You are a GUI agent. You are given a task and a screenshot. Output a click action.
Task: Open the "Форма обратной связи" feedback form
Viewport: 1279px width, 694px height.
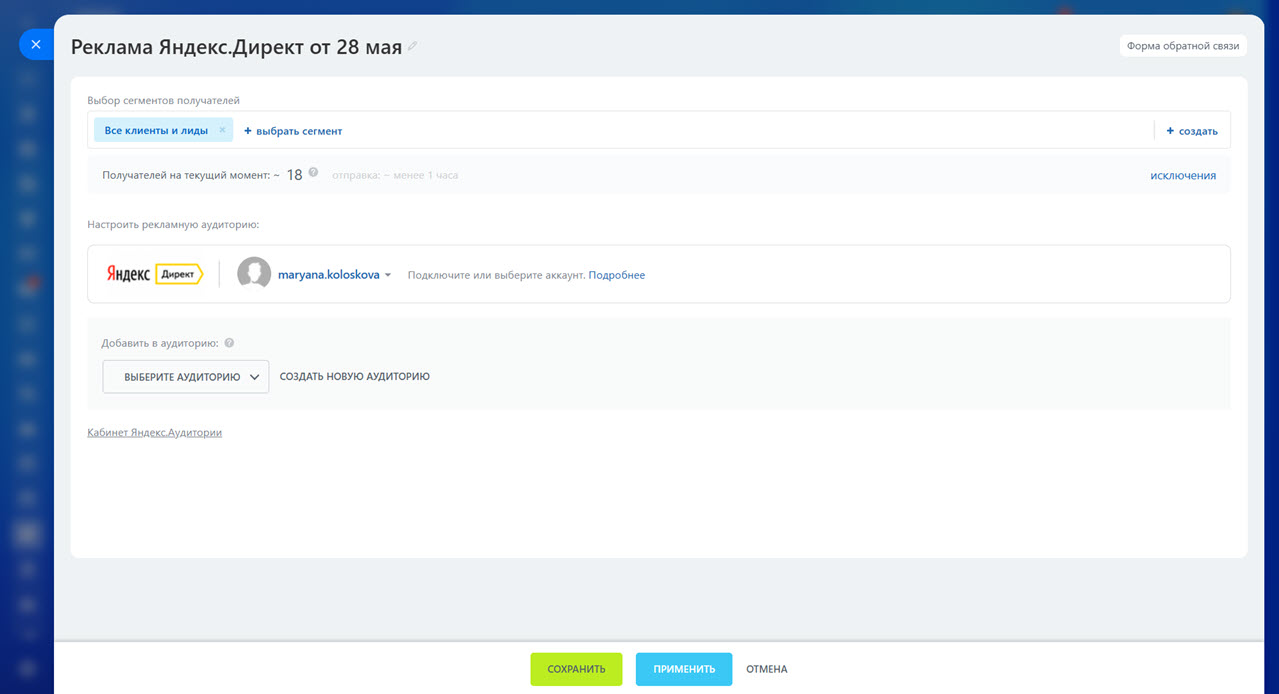[1183, 46]
